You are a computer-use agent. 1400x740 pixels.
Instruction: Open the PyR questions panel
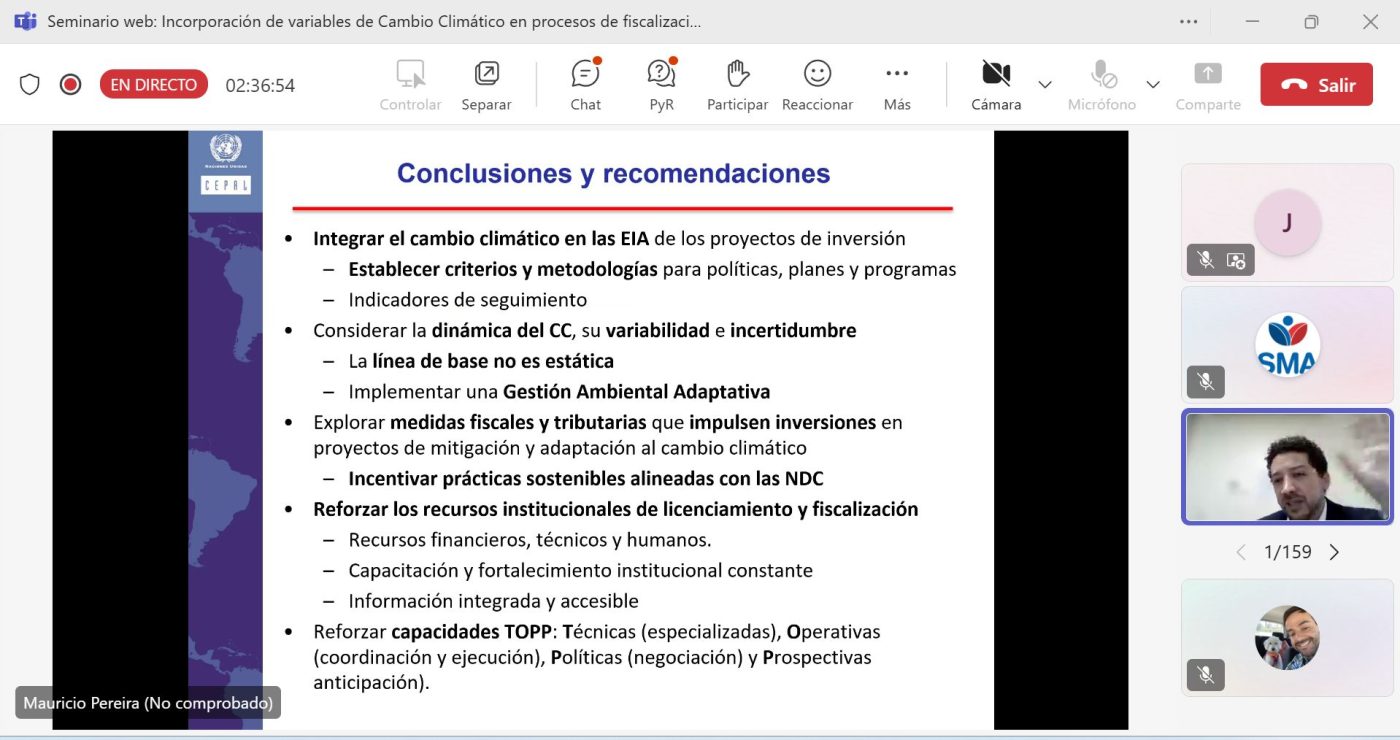(x=661, y=84)
